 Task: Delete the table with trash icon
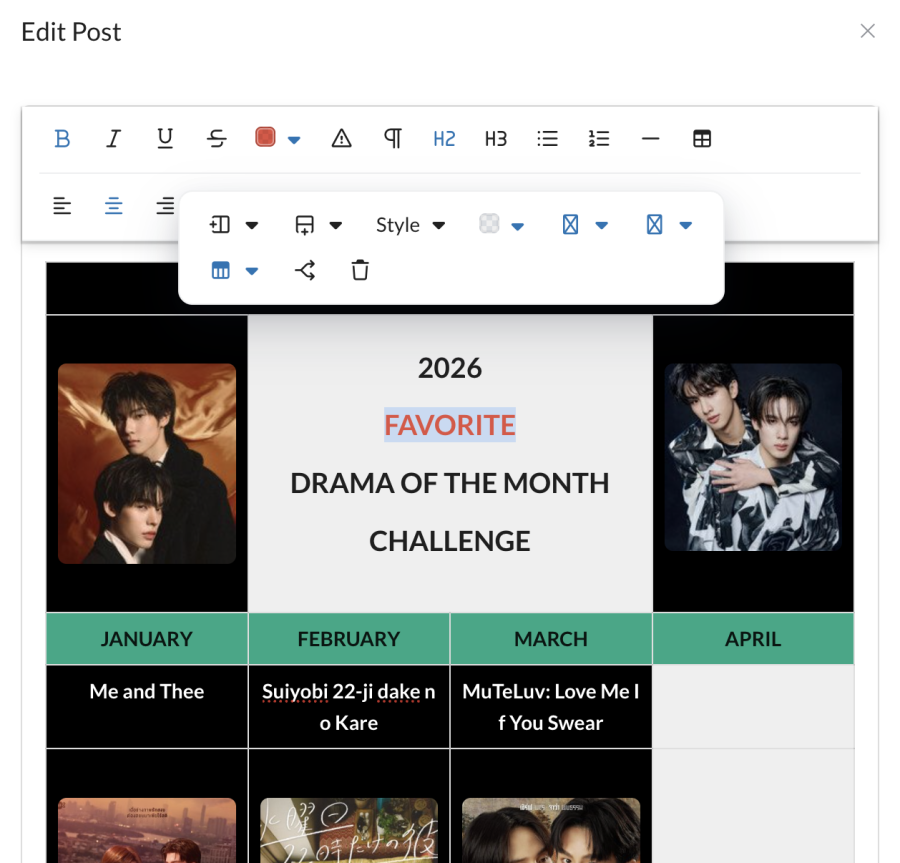tap(360, 270)
